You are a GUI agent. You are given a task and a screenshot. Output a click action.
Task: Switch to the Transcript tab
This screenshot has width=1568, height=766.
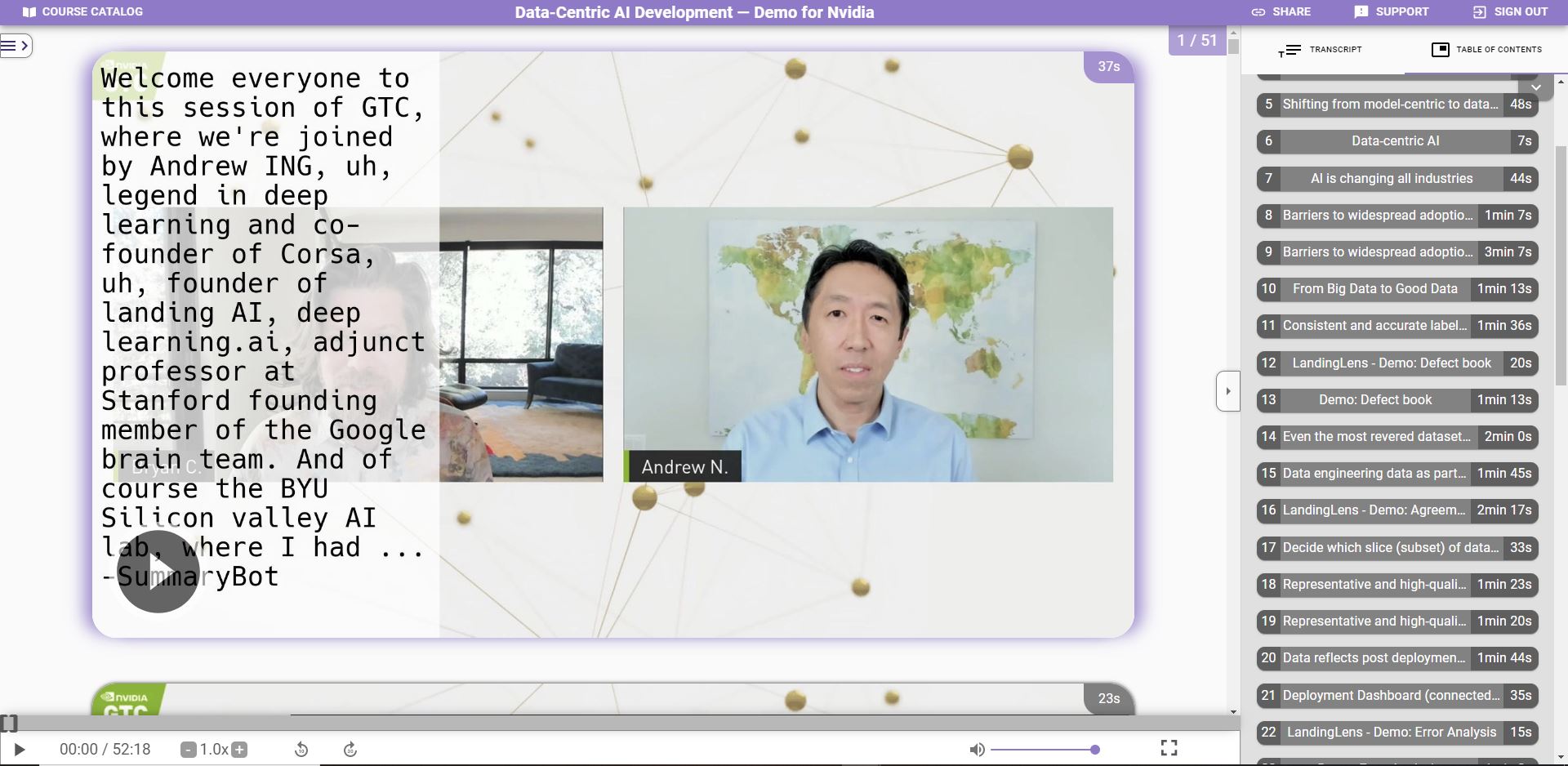click(x=1333, y=49)
